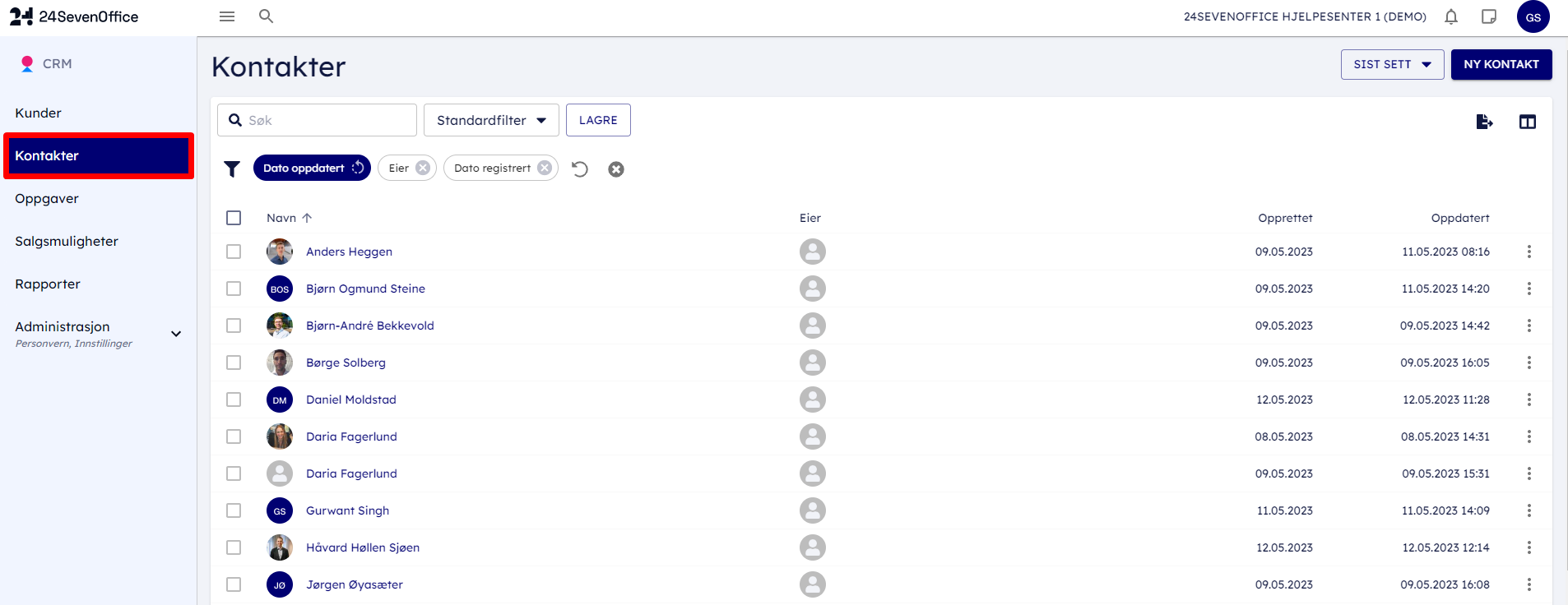Reset filters with the undo arrow icon
Viewport: 1568px width, 605px height.
tap(580, 169)
